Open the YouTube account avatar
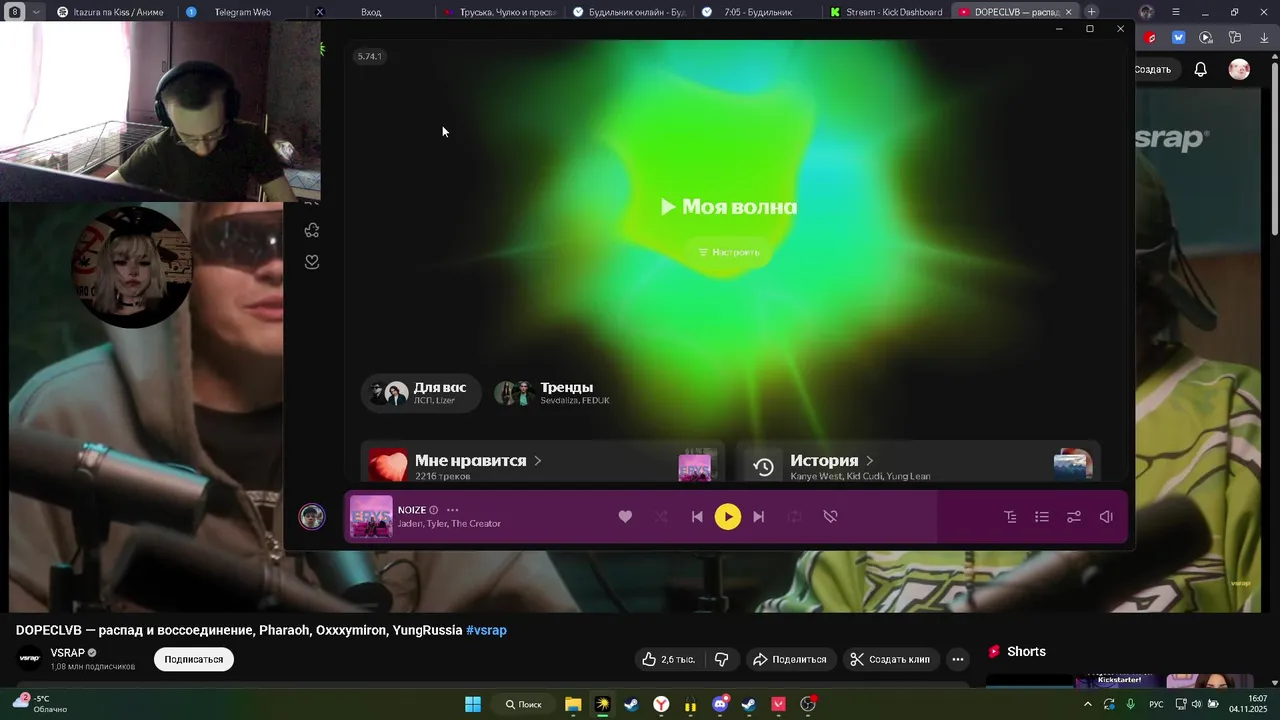1280x720 pixels. tap(1239, 69)
